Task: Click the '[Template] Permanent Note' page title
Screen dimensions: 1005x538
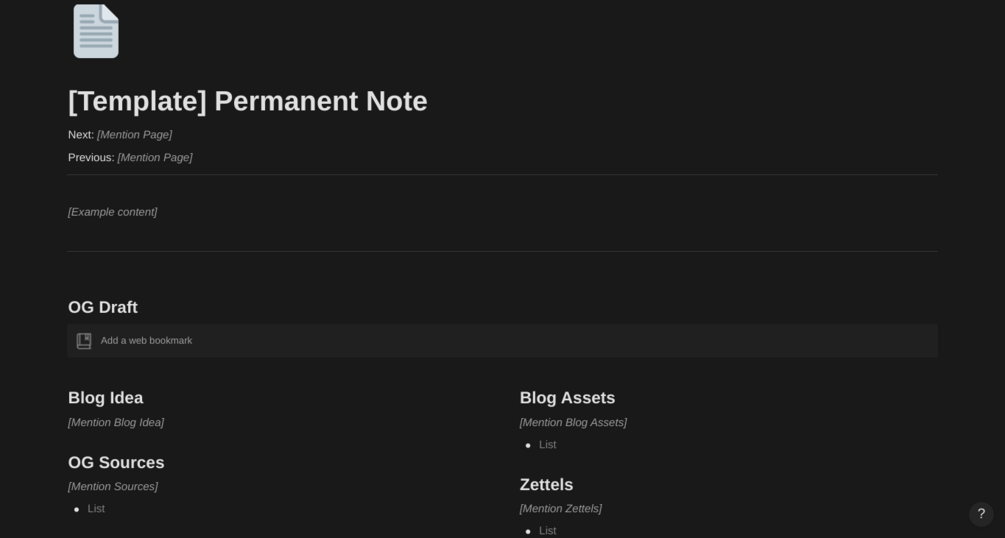Action: pyautogui.click(x=248, y=101)
